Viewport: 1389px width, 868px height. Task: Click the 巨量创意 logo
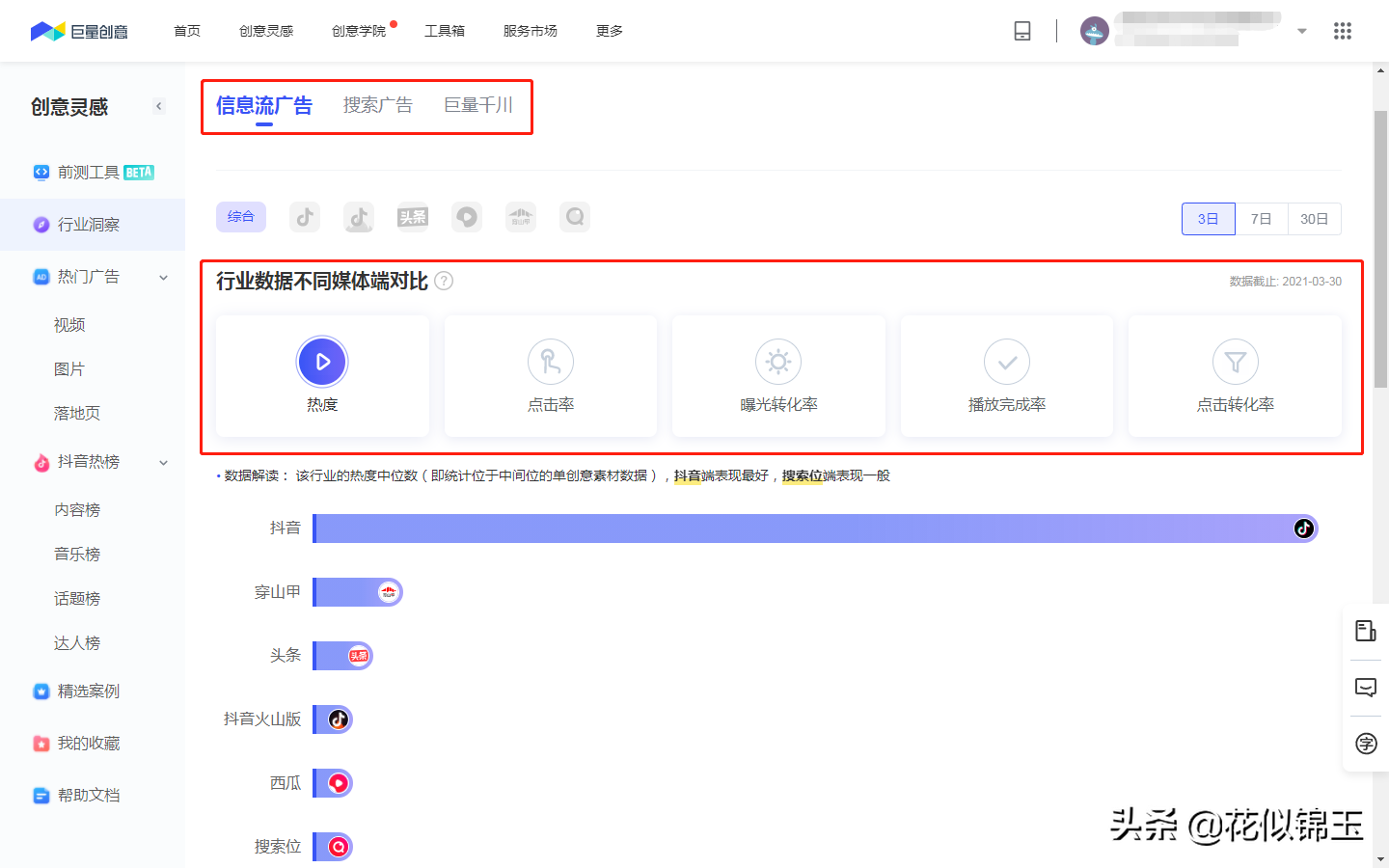tap(79, 32)
